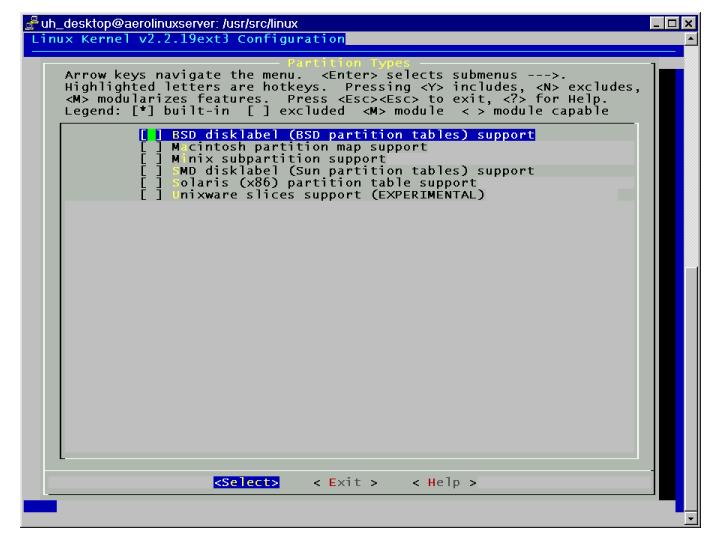This screenshot has width=720, height=540.
Task: Toggle Solaris (x86) partition table checkbox
Action: point(151,183)
